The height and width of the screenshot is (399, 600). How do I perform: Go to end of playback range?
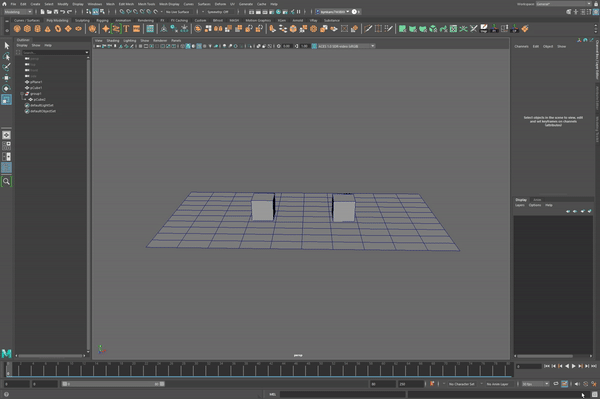click(594, 366)
